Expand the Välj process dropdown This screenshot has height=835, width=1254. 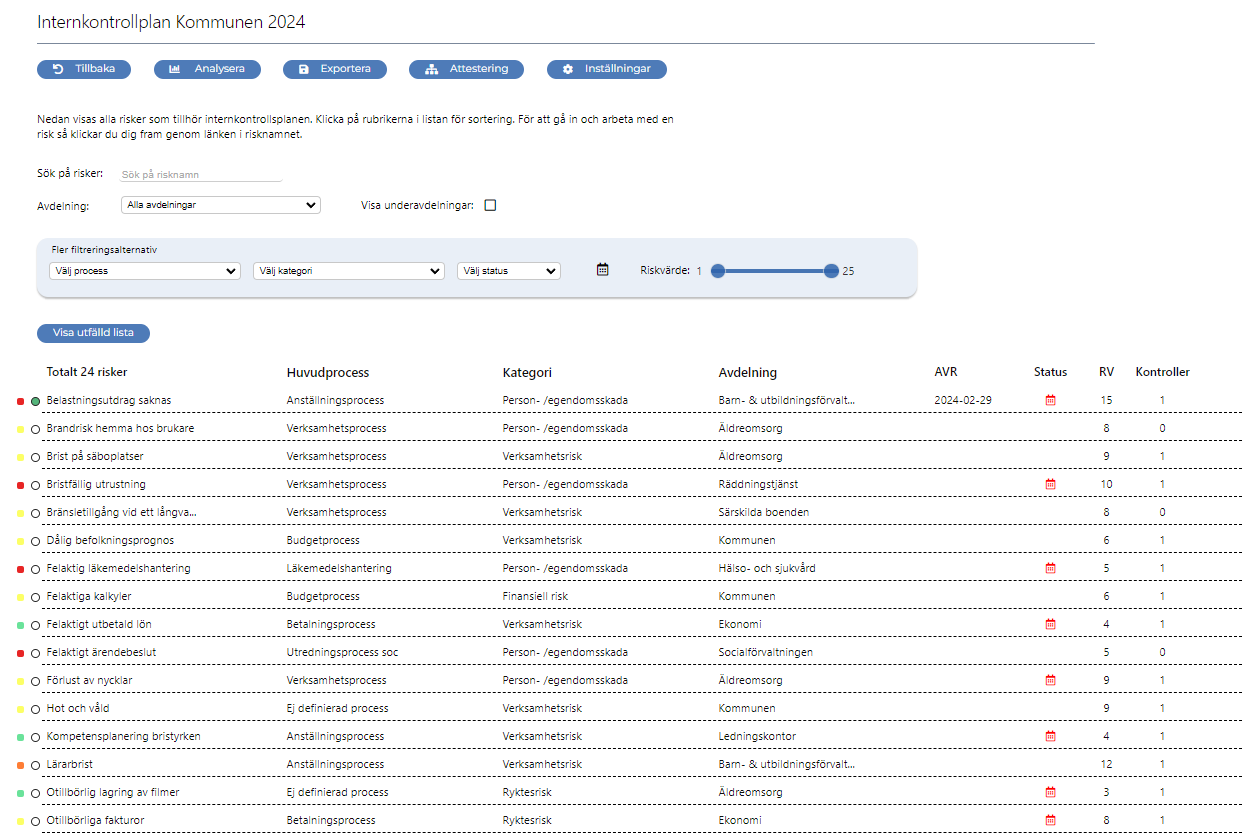pos(144,271)
